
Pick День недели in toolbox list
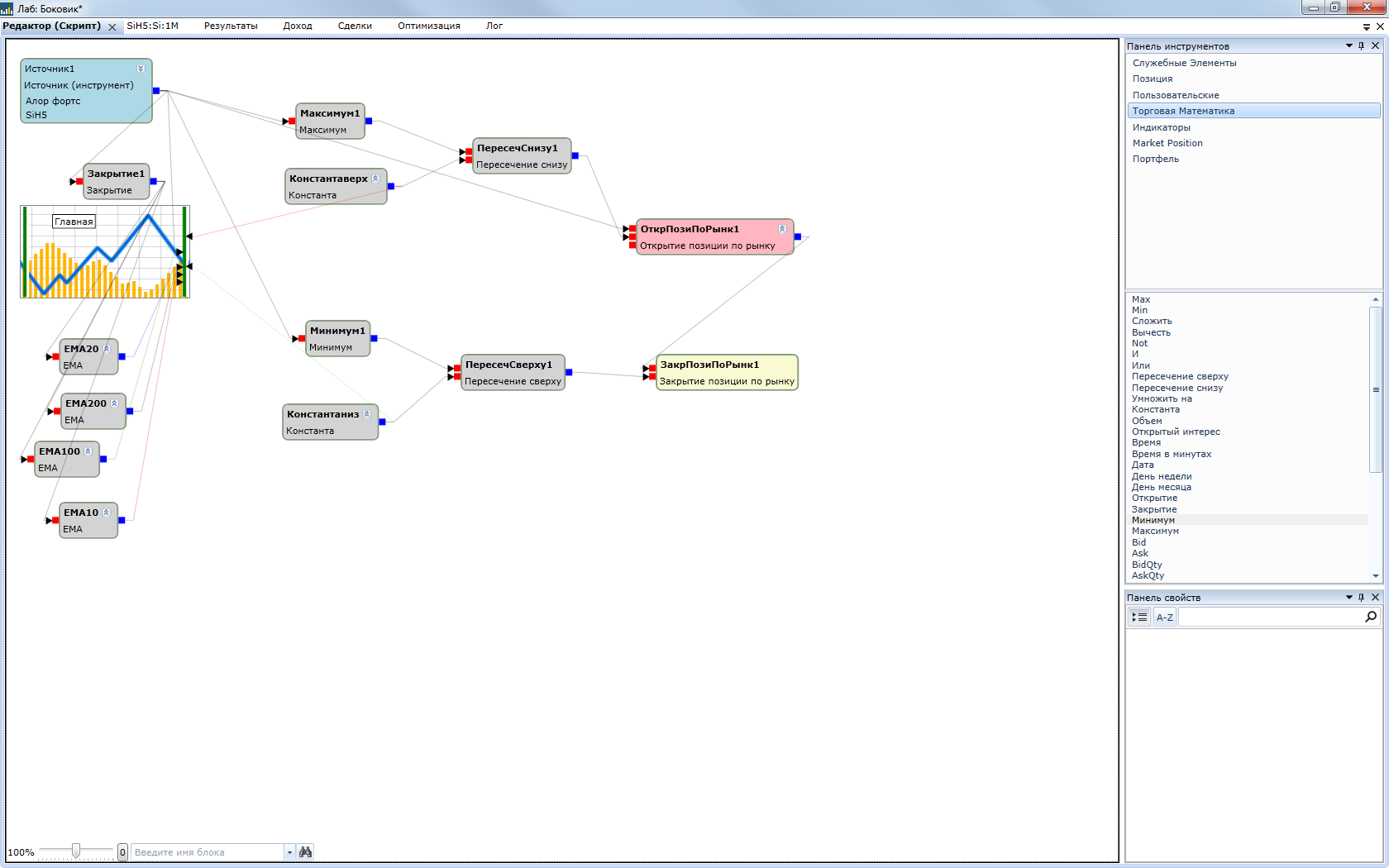1162,476
